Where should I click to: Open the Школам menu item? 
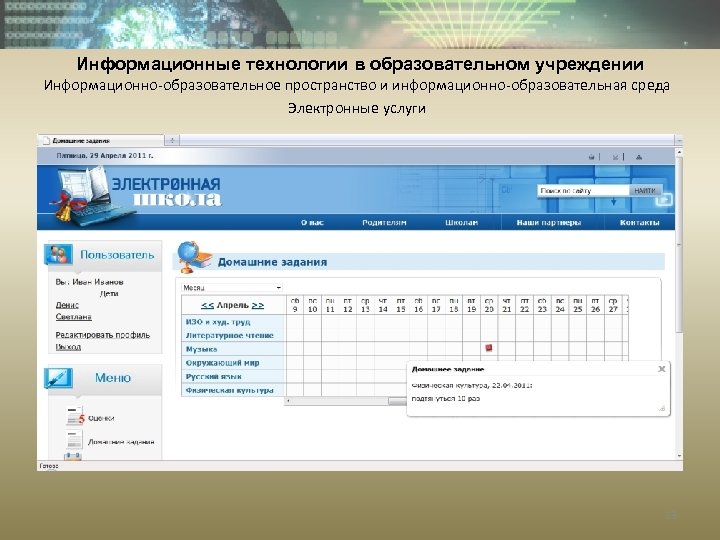pyautogui.click(x=461, y=222)
